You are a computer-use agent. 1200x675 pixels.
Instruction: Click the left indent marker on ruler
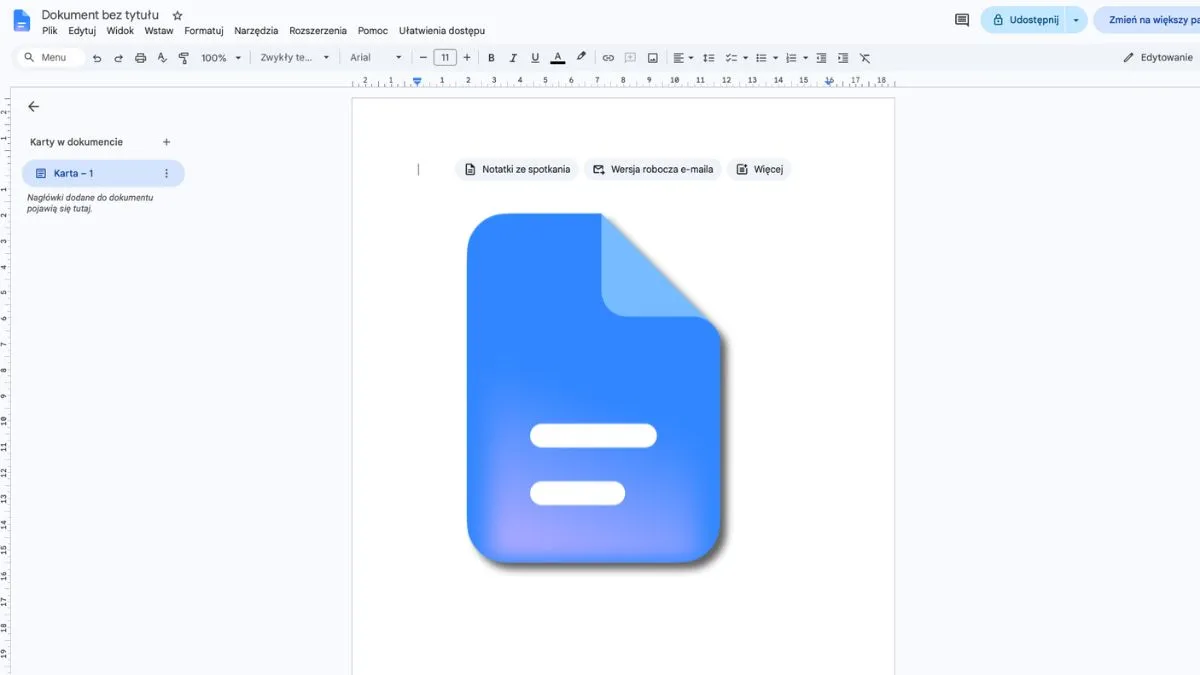point(417,81)
